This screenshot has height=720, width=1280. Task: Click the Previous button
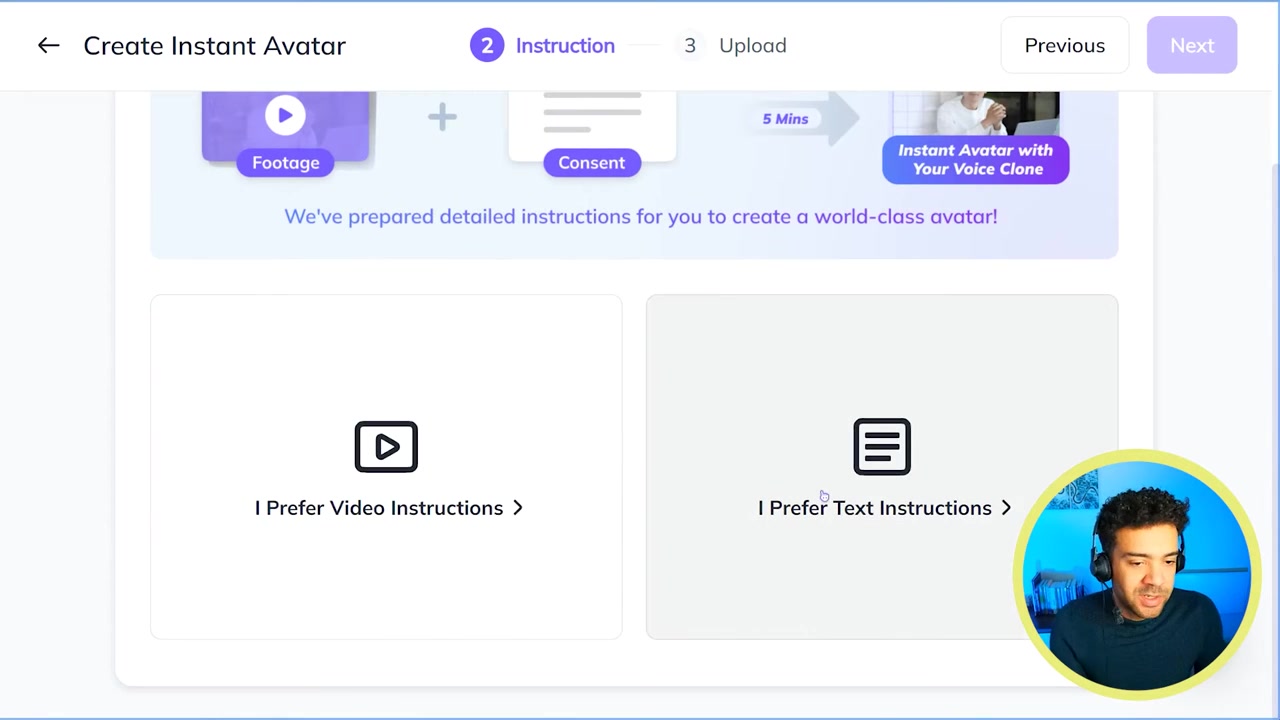tap(1064, 45)
